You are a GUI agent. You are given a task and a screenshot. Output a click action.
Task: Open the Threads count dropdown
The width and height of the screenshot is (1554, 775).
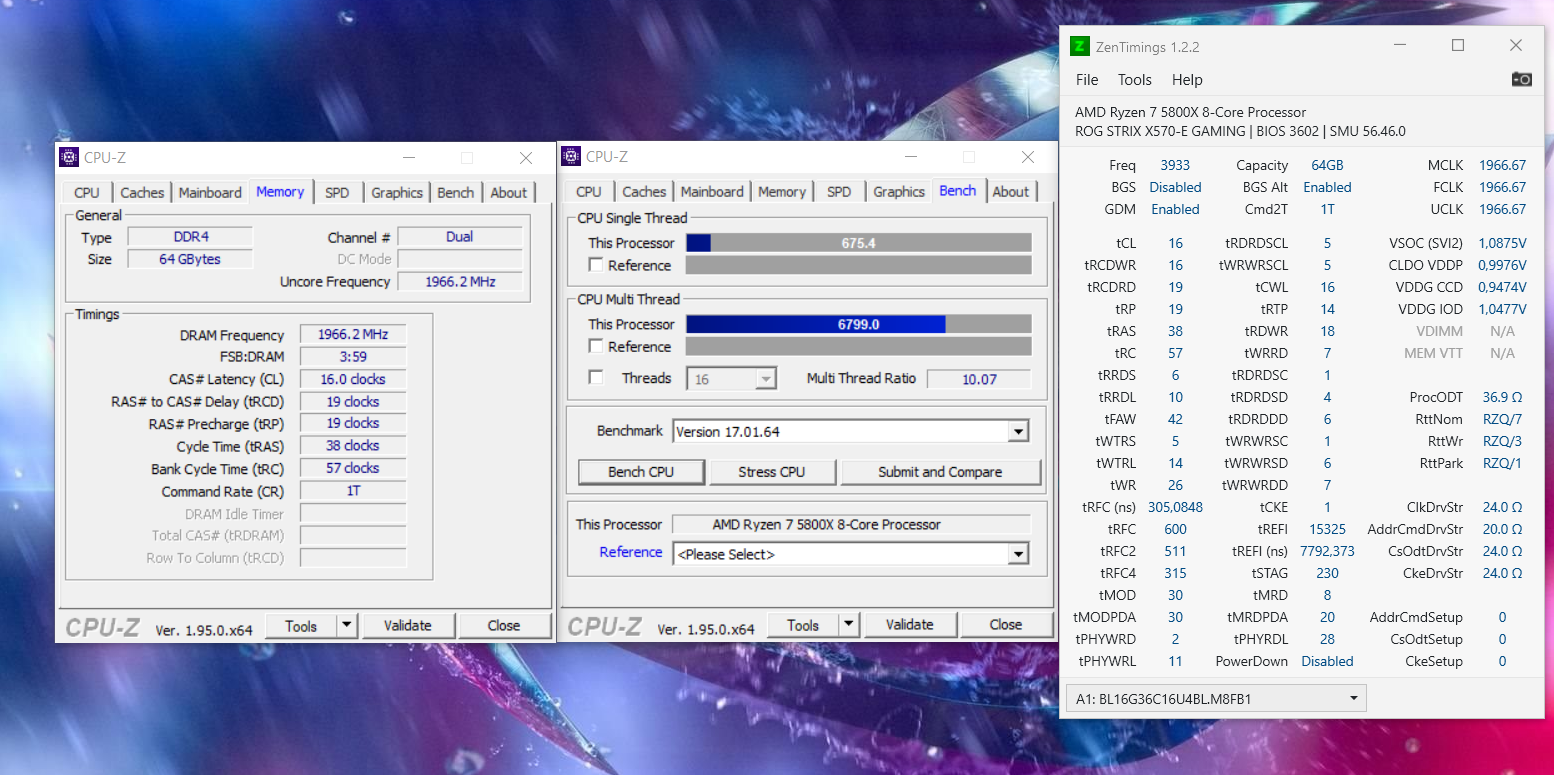click(766, 379)
